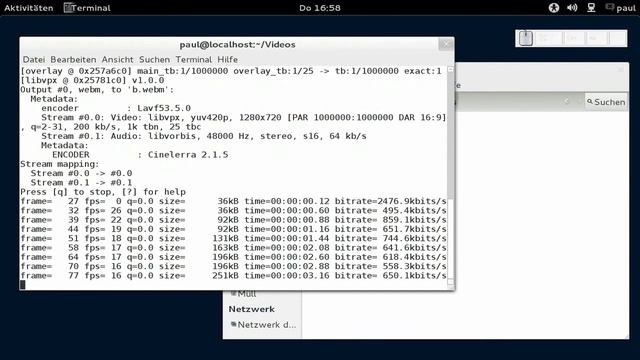Image resolution: width=640 pixels, height=360 pixels.
Task: Click the back arrow in the file manager toolbar
Action: (x=567, y=101)
